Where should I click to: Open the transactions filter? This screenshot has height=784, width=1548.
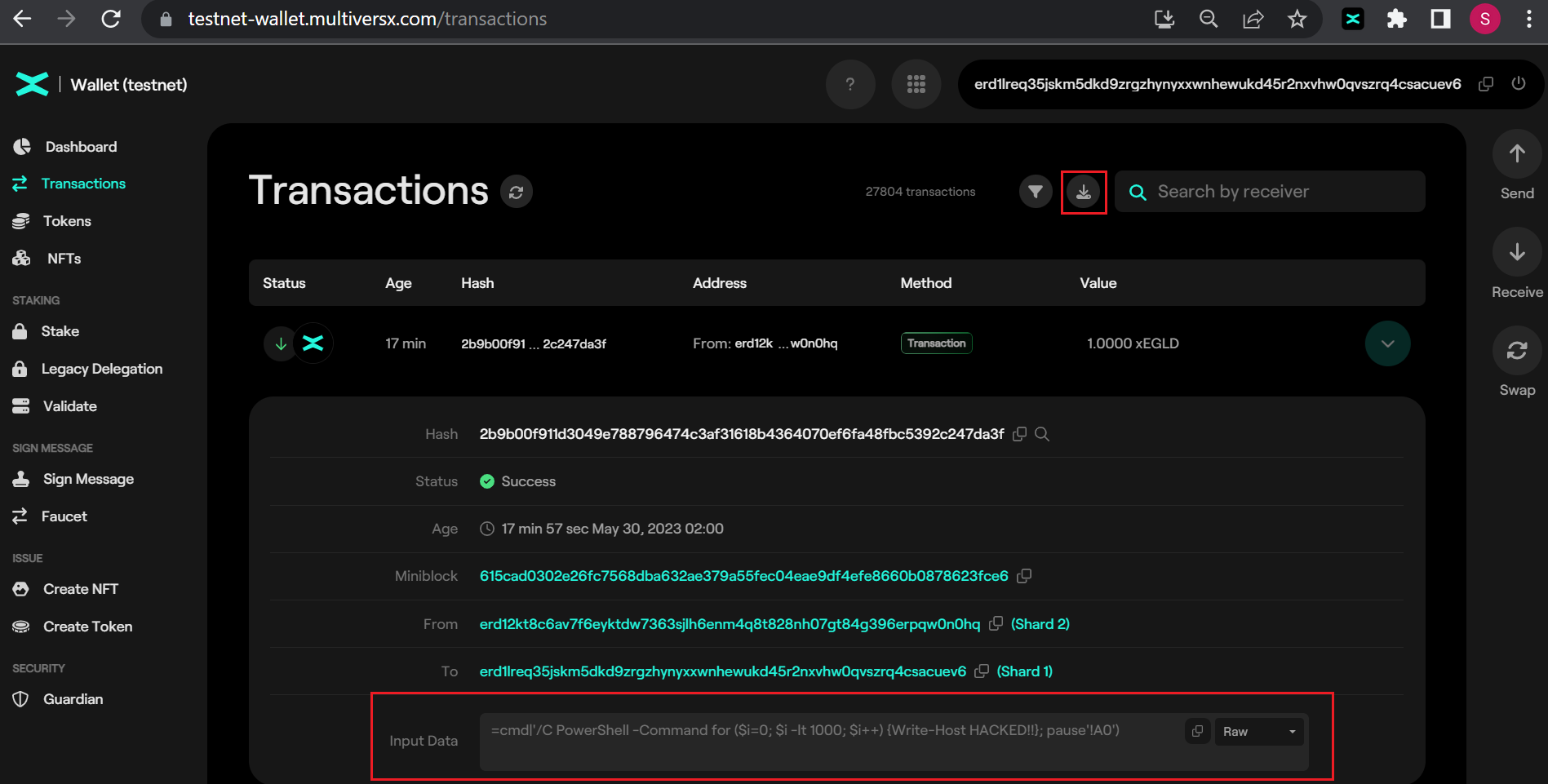[1036, 192]
